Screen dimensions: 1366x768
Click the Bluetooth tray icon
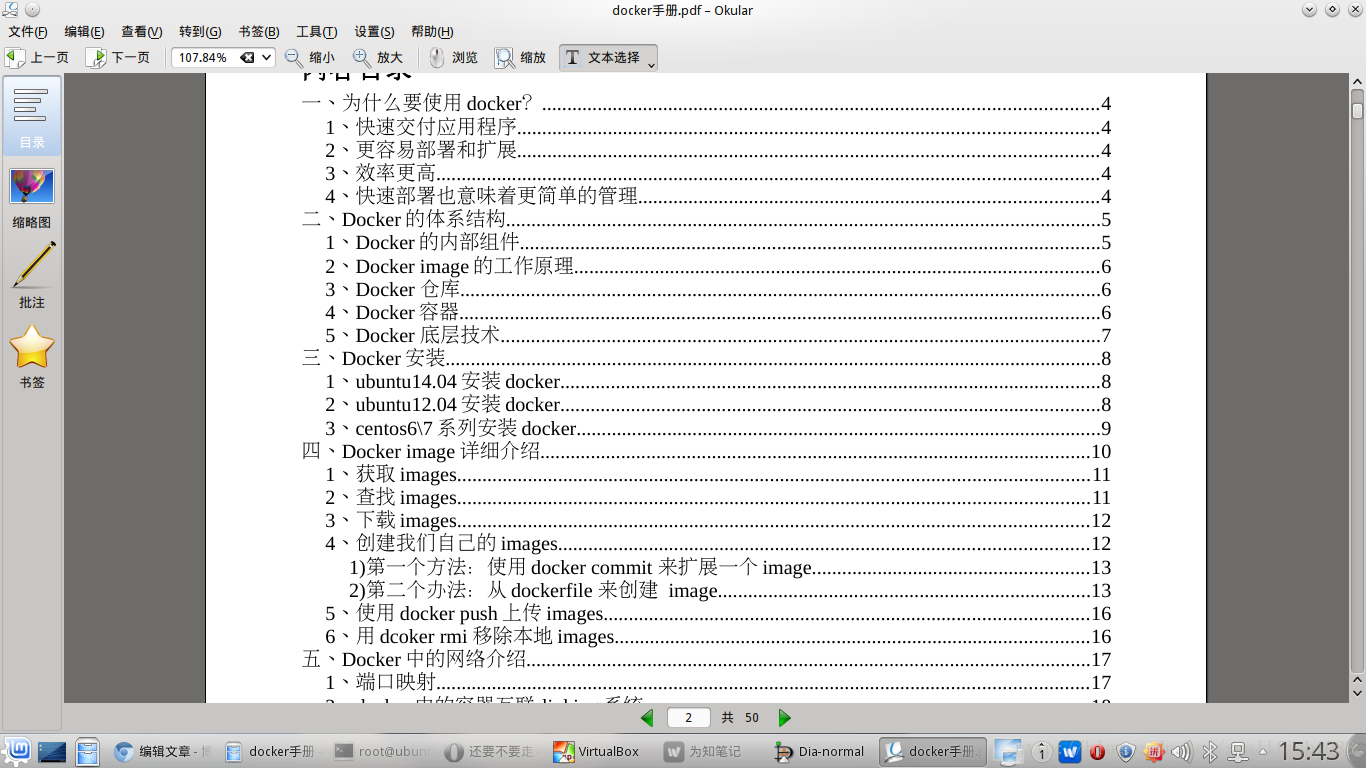(x=1209, y=752)
